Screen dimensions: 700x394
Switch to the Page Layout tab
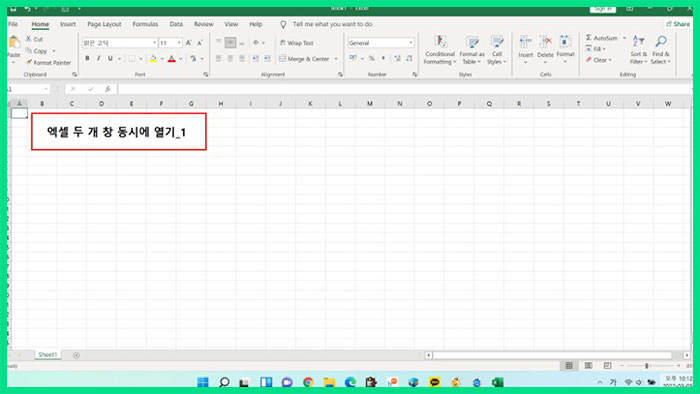pos(104,24)
